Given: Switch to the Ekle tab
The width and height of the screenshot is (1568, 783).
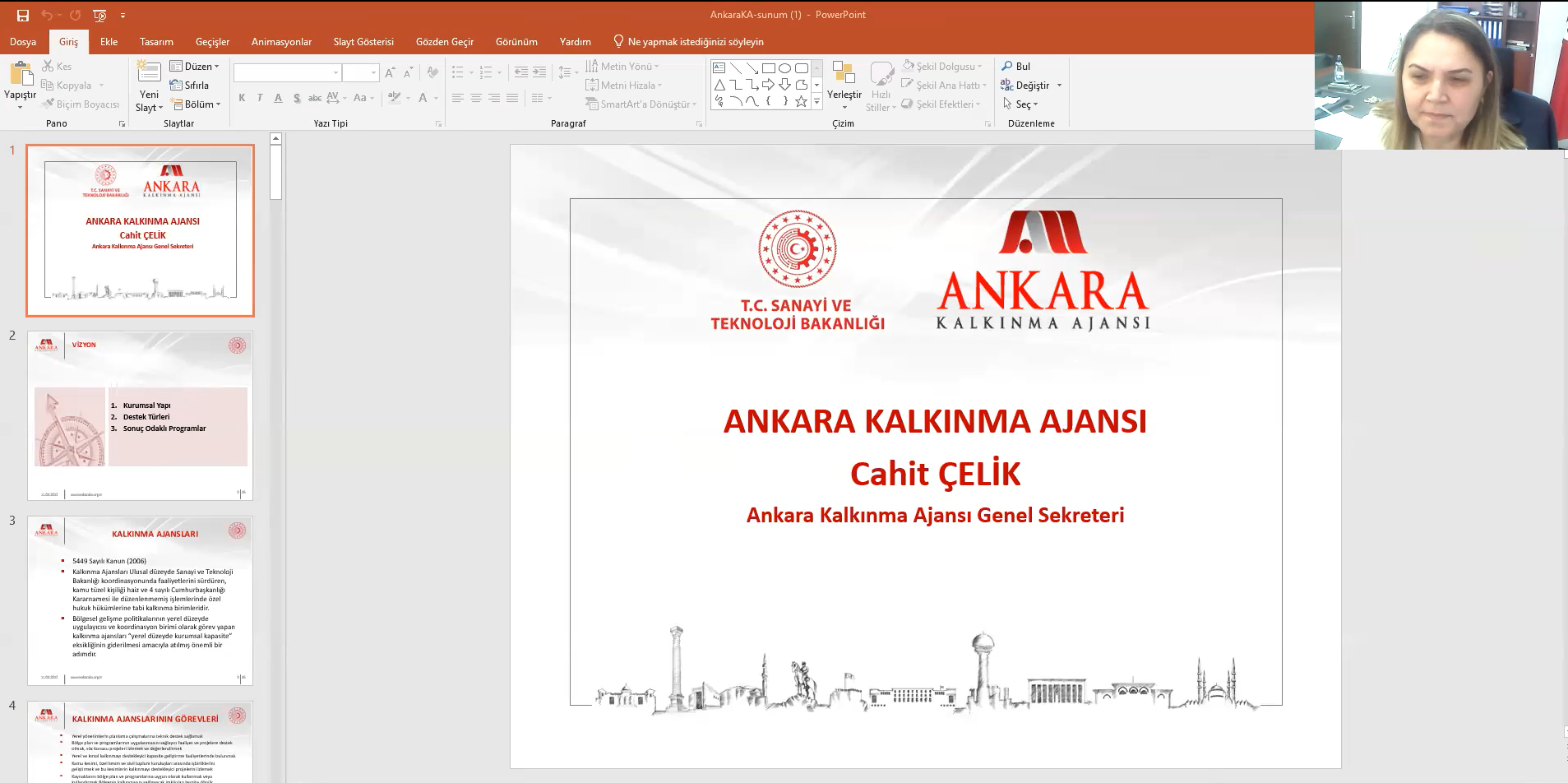Looking at the screenshot, I should tap(109, 42).
